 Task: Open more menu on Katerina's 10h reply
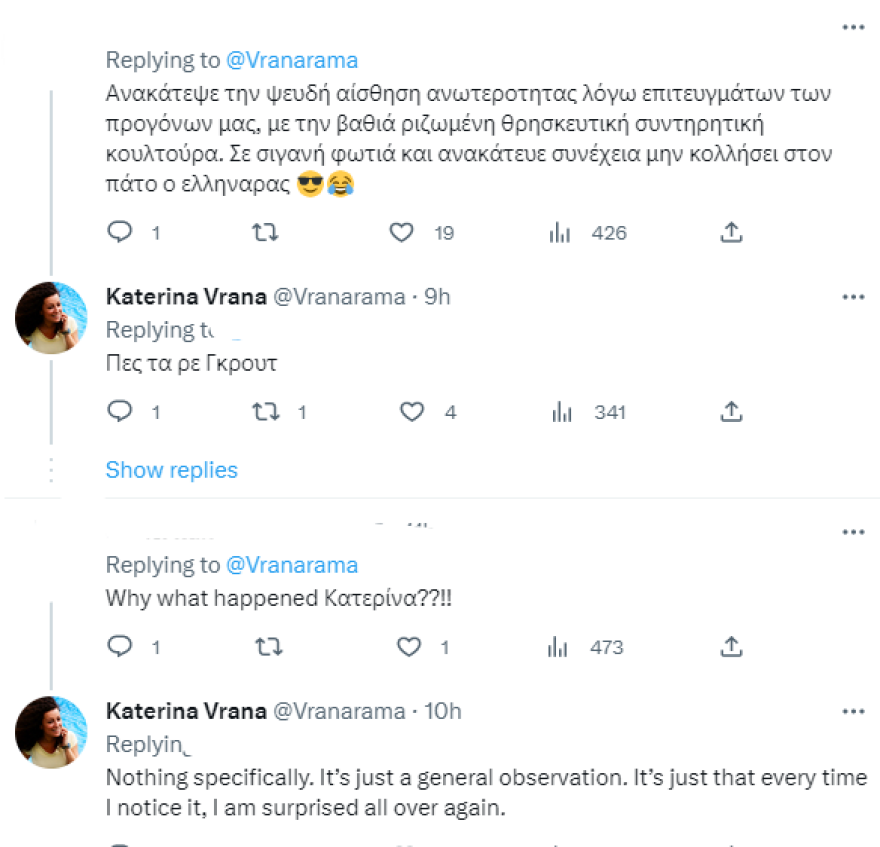point(853,711)
